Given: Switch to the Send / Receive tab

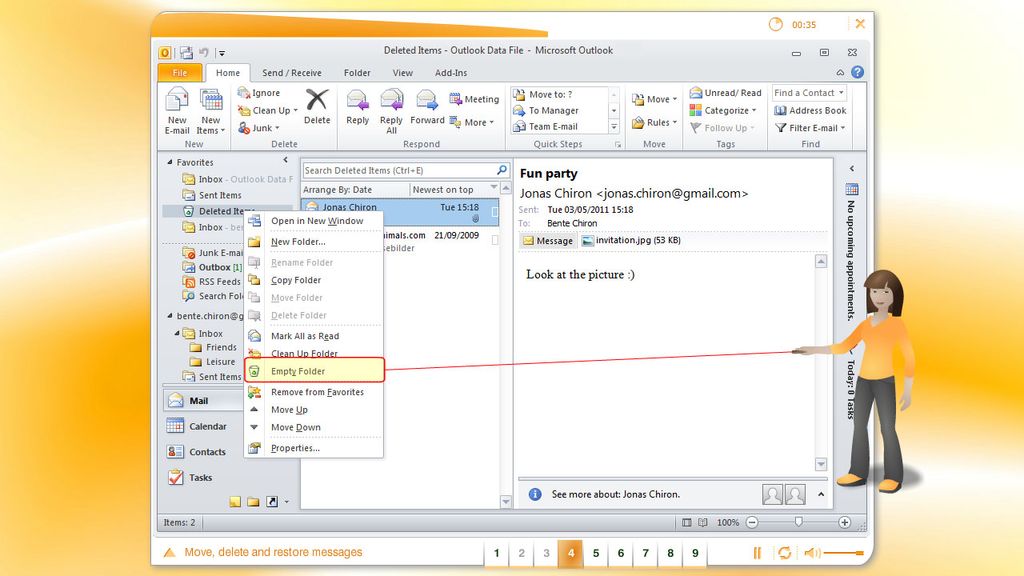Looking at the screenshot, I should (x=292, y=72).
